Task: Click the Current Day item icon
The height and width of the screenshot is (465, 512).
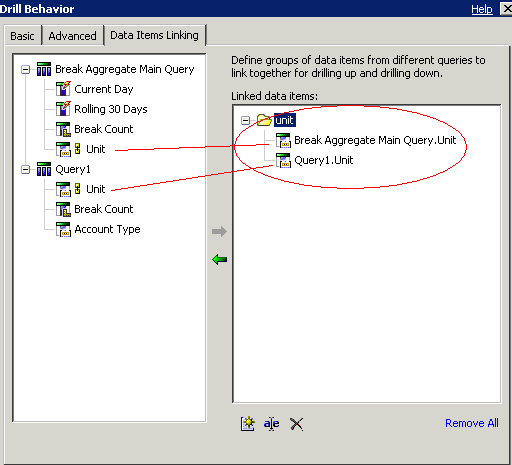Action: 63,89
